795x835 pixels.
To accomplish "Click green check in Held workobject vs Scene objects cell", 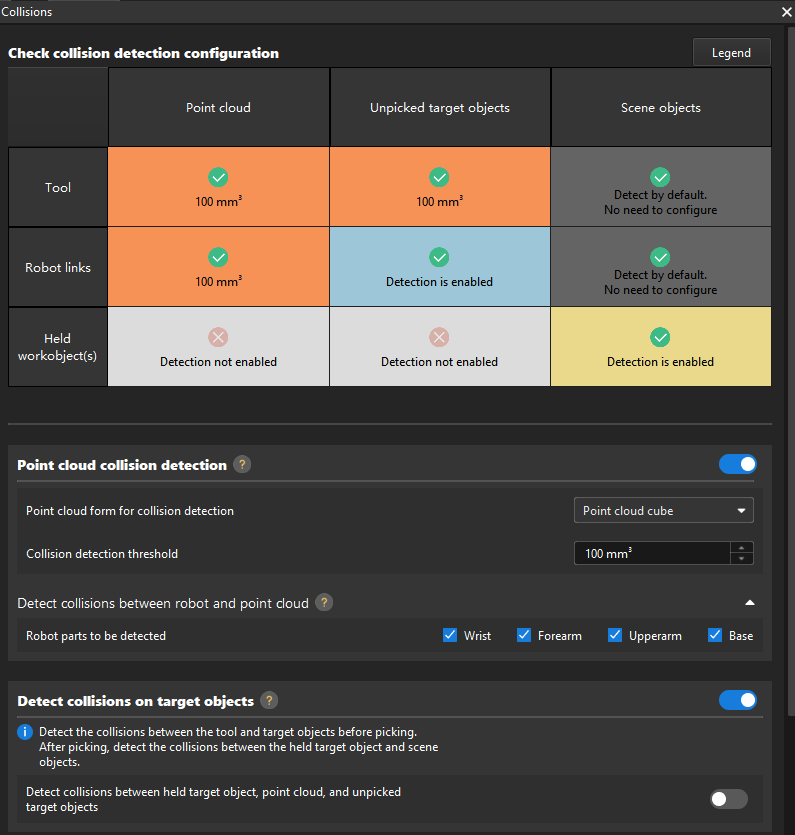I will click(x=660, y=337).
